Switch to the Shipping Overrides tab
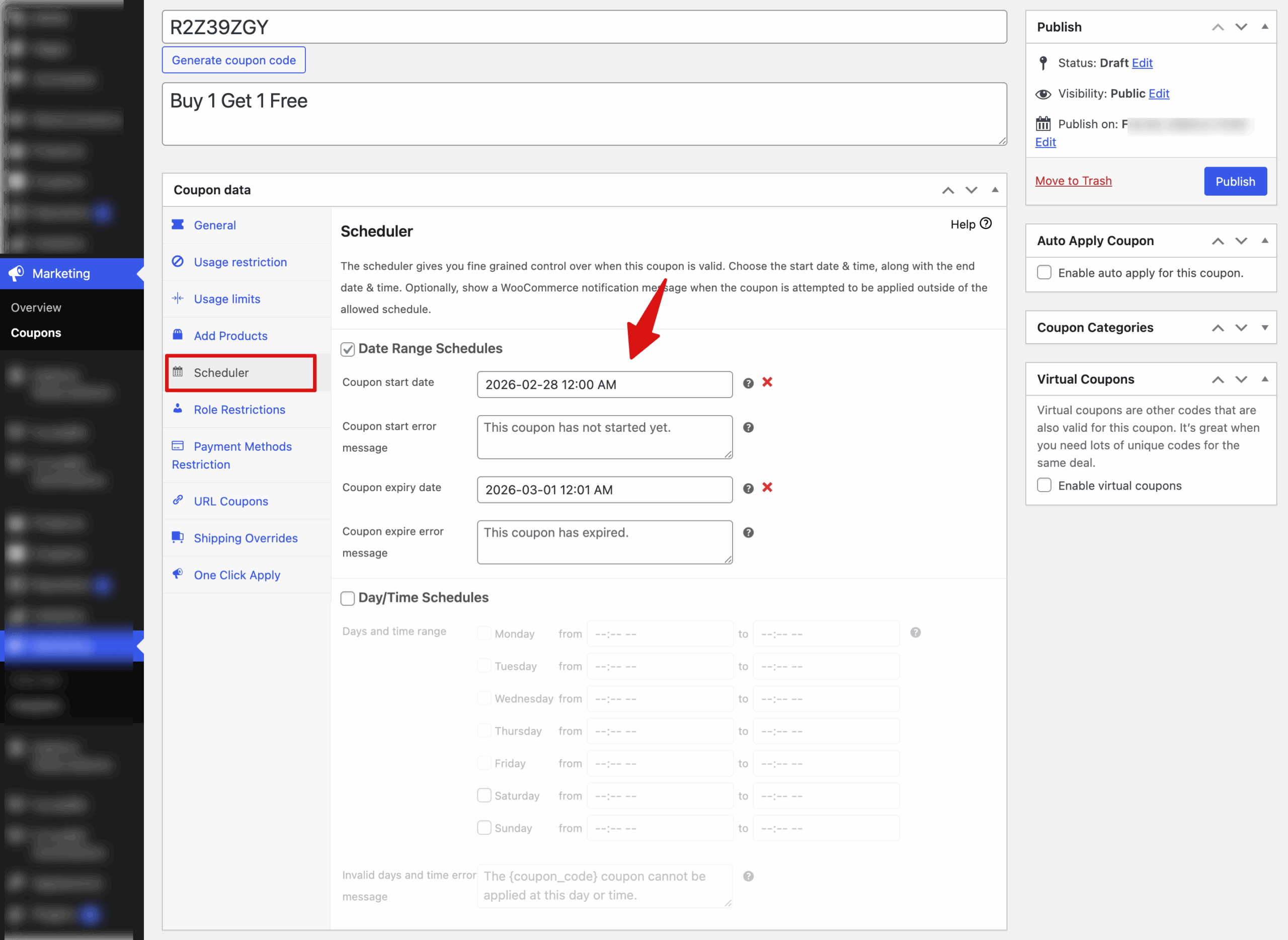1288x940 pixels. [245, 538]
